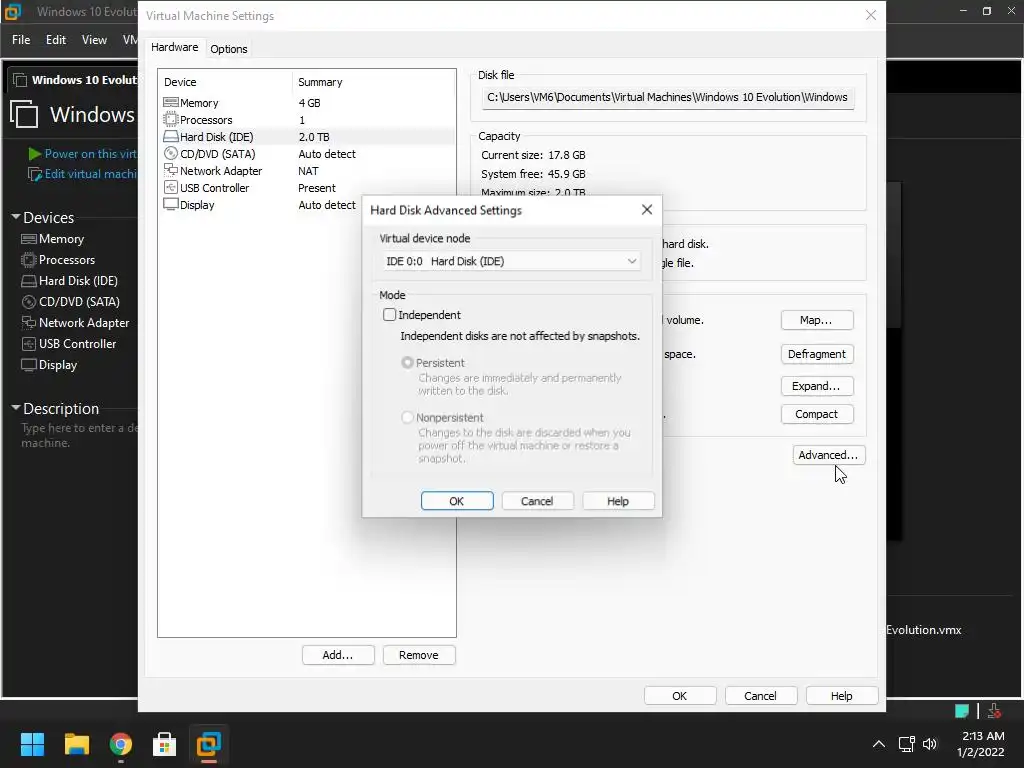Open the File menu in VMware
The image size is (1024, 768).
pyautogui.click(x=21, y=40)
